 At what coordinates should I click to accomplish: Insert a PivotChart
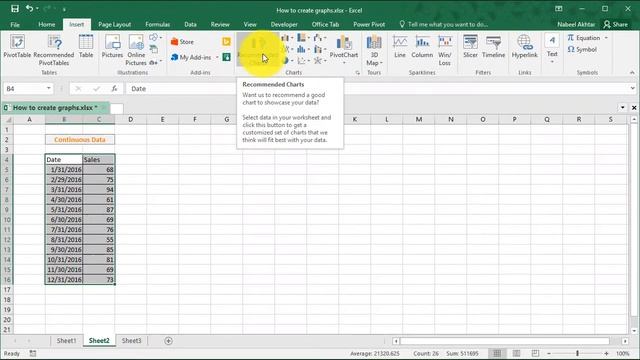click(344, 49)
